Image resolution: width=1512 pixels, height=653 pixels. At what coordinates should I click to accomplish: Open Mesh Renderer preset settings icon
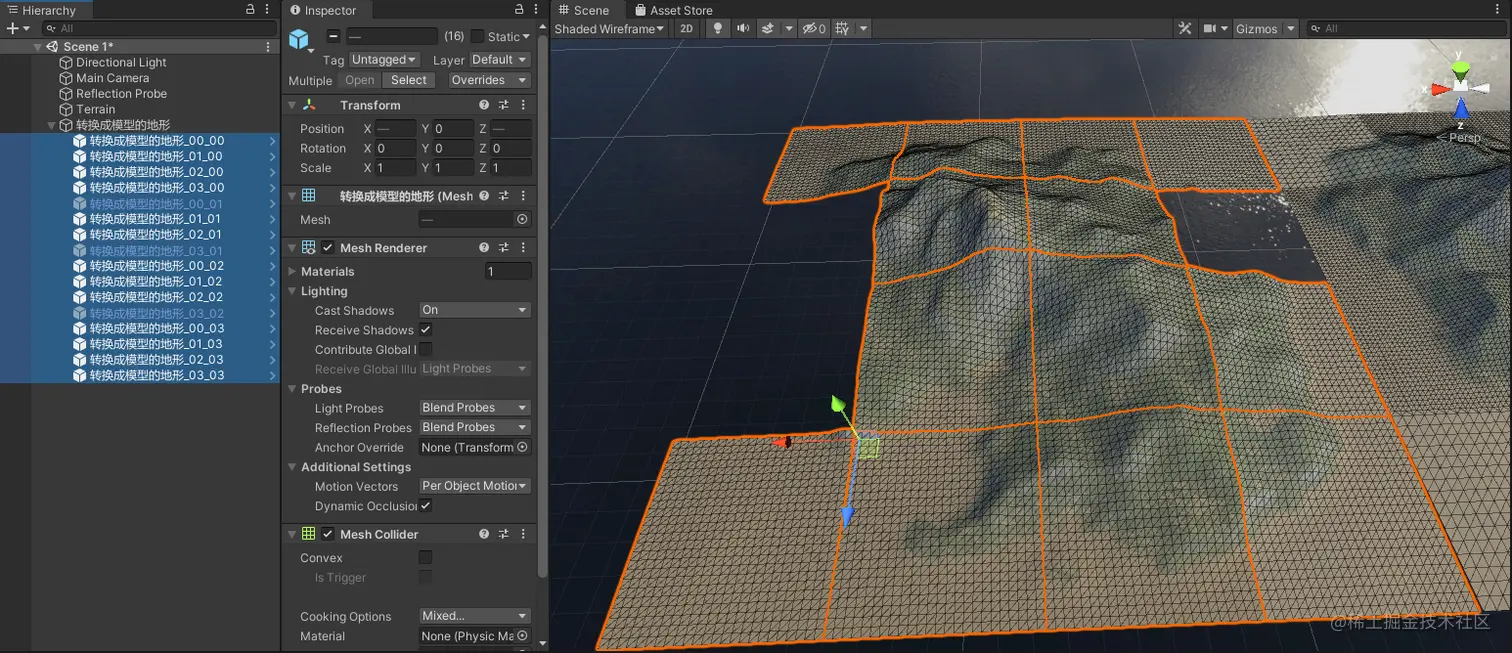point(504,248)
